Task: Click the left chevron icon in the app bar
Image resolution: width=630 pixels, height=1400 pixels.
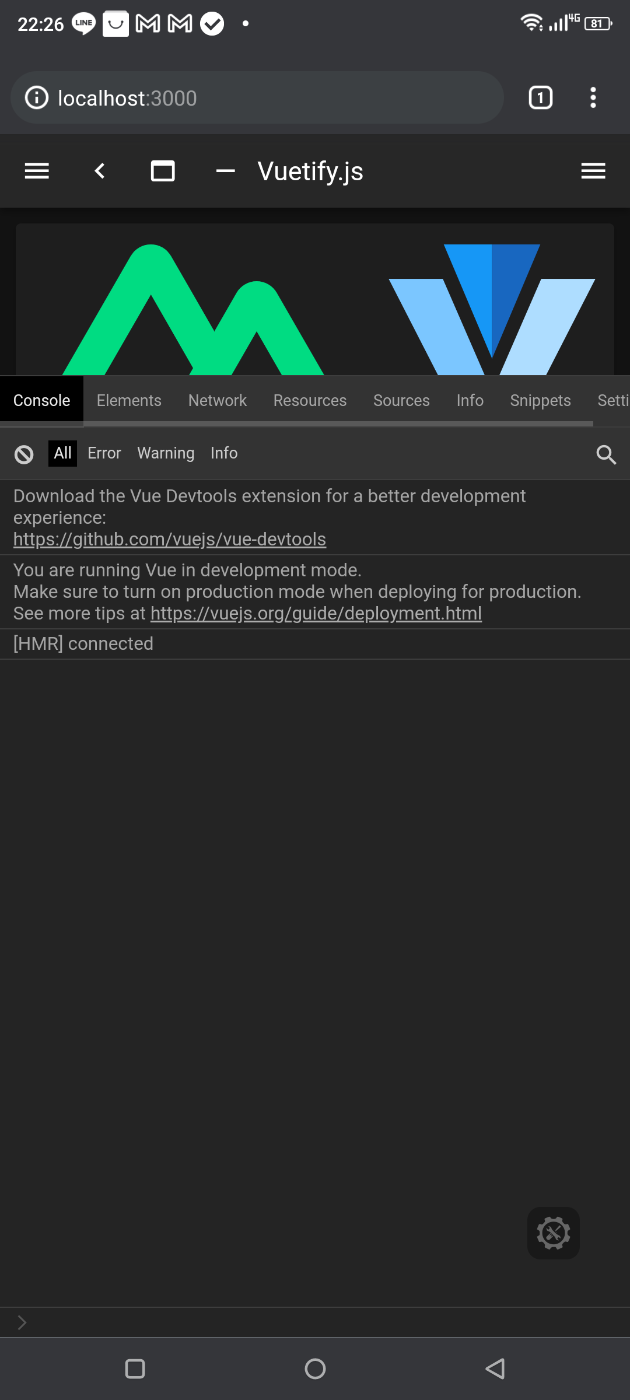Action: coord(99,171)
